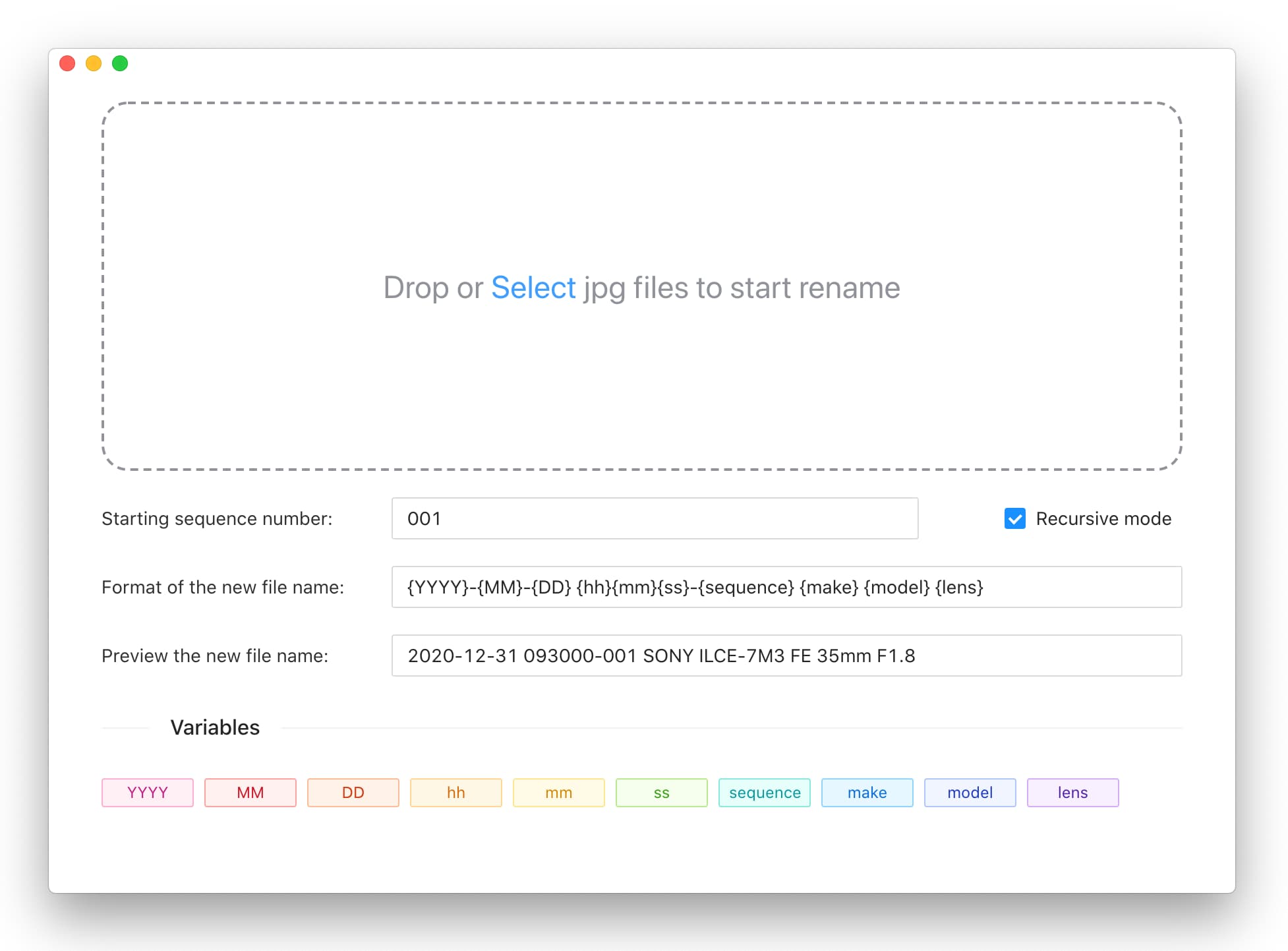Insert the model variable tag
1288x951 pixels.
tap(970, 792)
